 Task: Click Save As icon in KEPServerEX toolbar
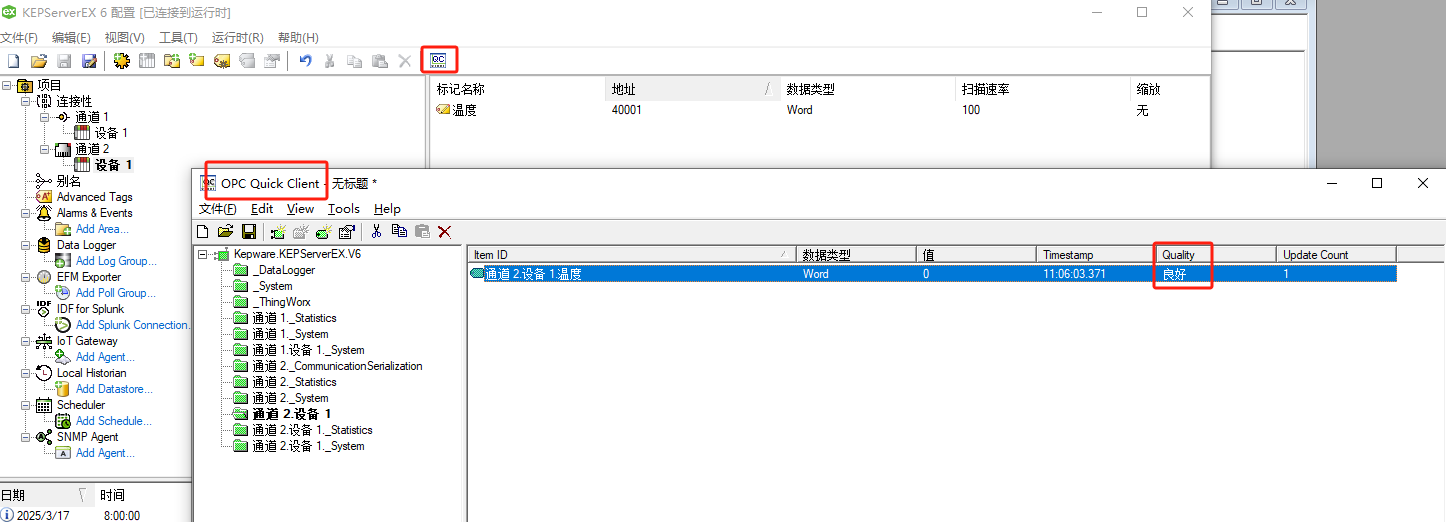pyautogui.click(x=89, y=61)
